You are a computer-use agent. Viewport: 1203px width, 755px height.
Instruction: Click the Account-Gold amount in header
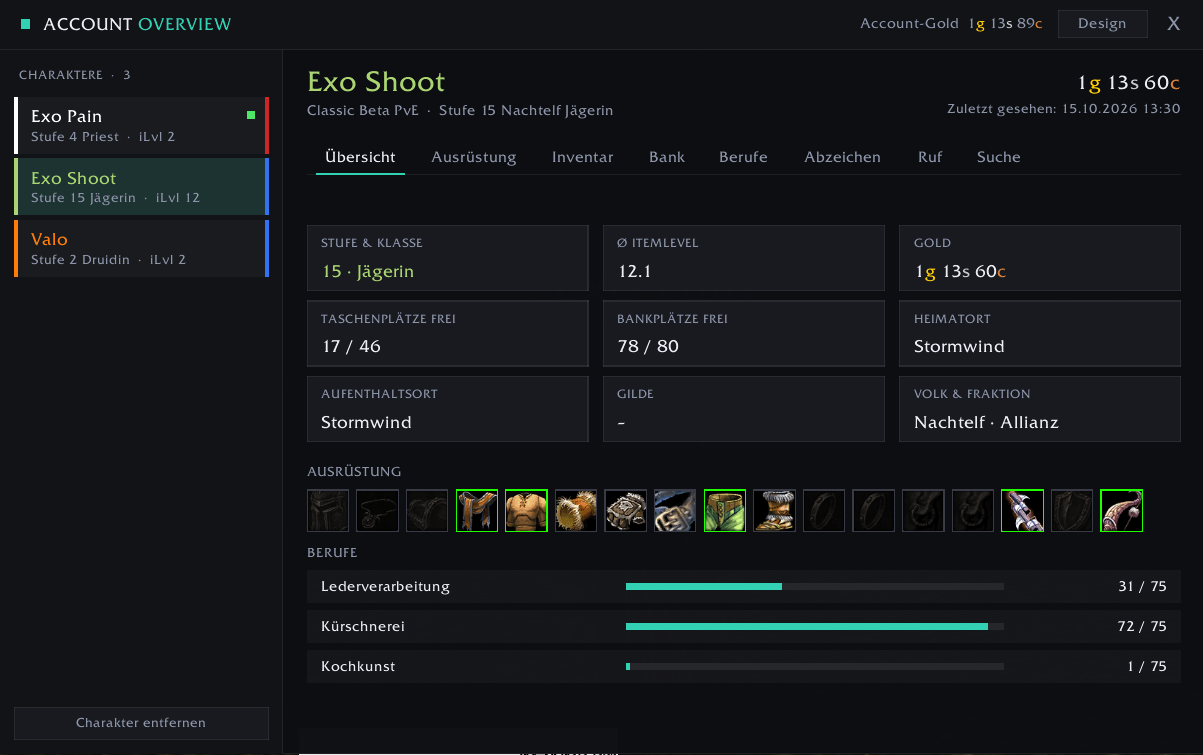point(1005,24)
